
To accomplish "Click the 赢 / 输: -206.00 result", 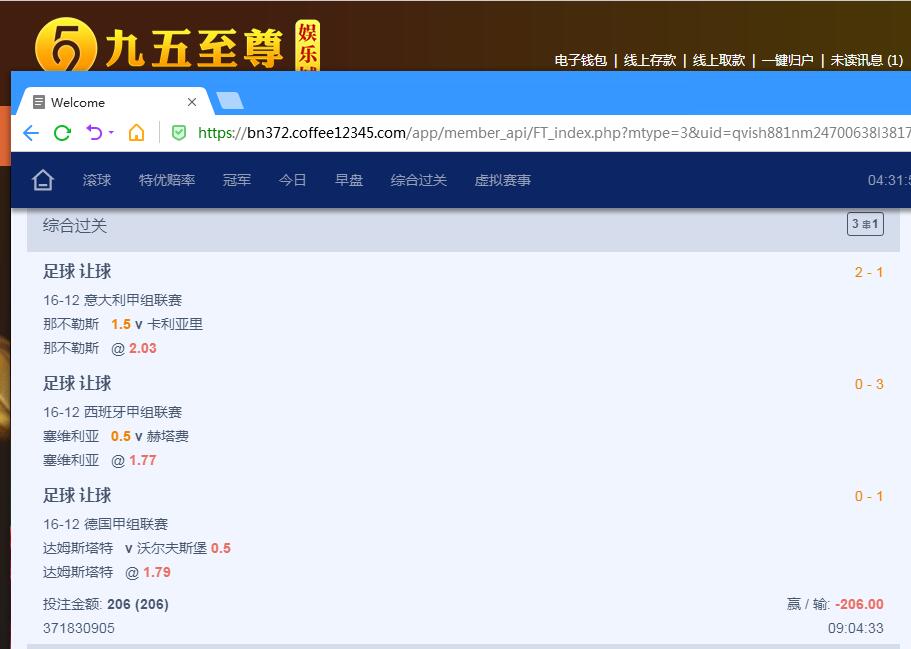I will point(835,604).
